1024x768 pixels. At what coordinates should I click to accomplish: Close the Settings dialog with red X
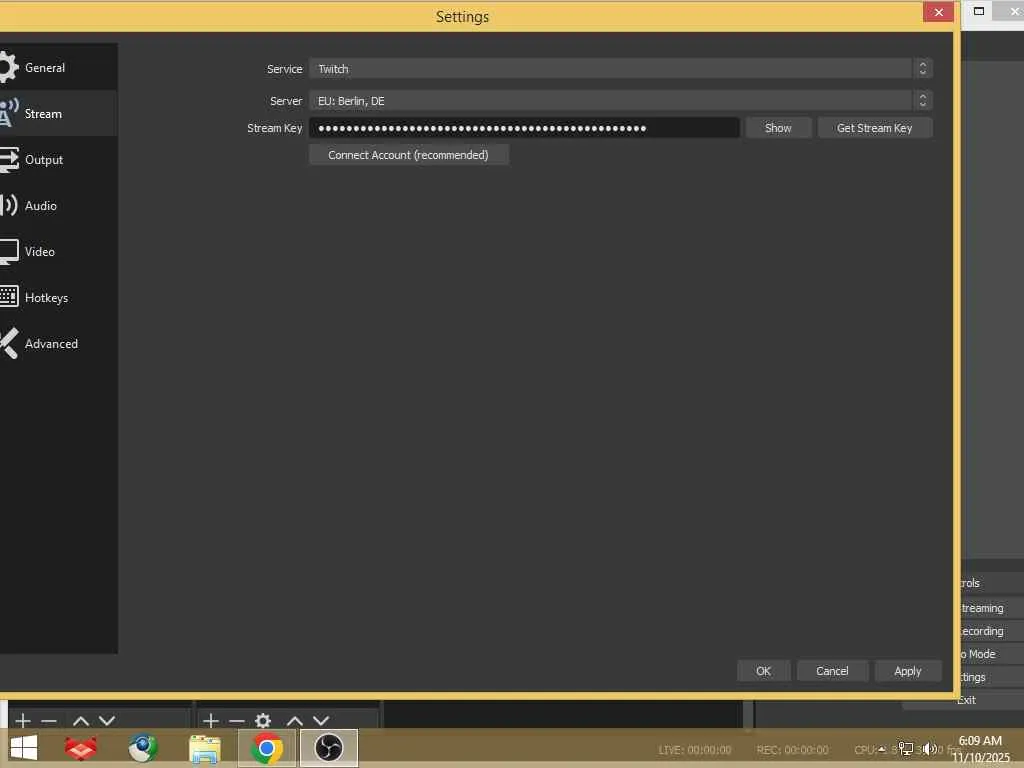pyautogui.click(x=938, y=12)
